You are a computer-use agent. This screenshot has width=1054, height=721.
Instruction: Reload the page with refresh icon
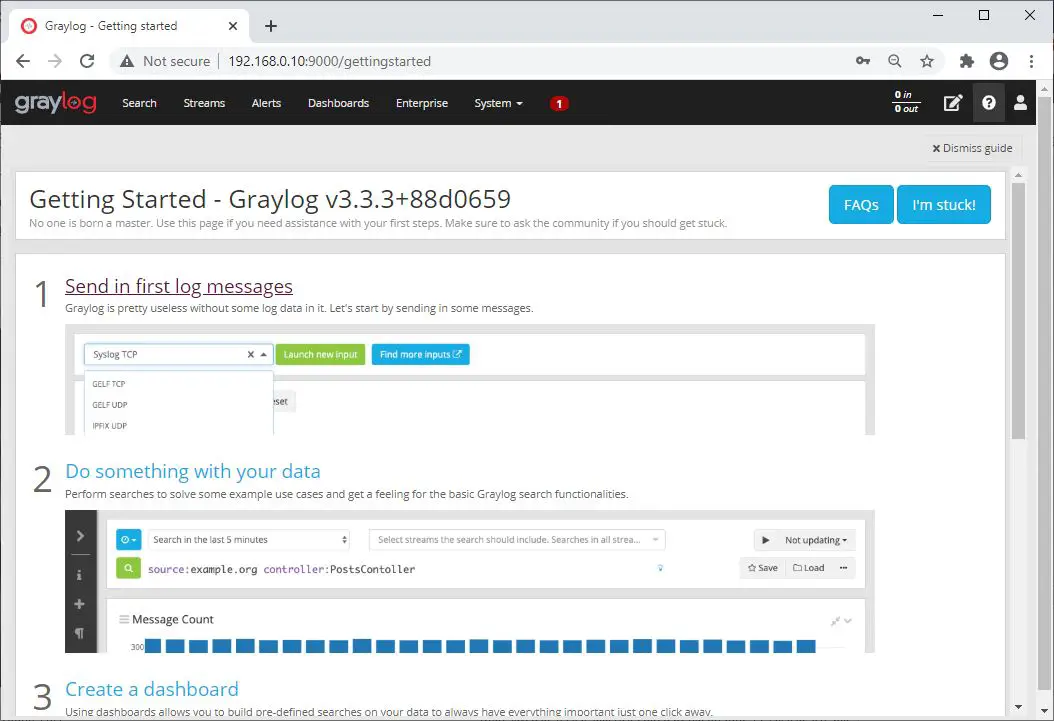pos(87,61)
